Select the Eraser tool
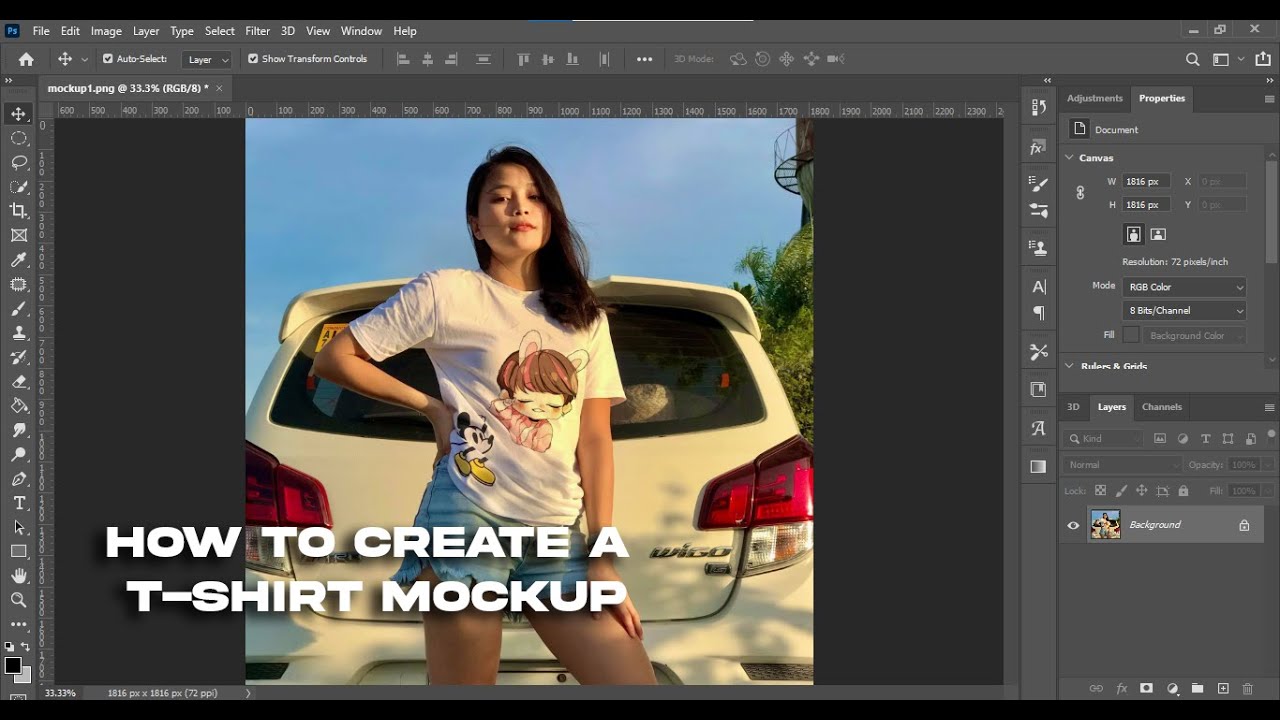 tap(19, 381)
